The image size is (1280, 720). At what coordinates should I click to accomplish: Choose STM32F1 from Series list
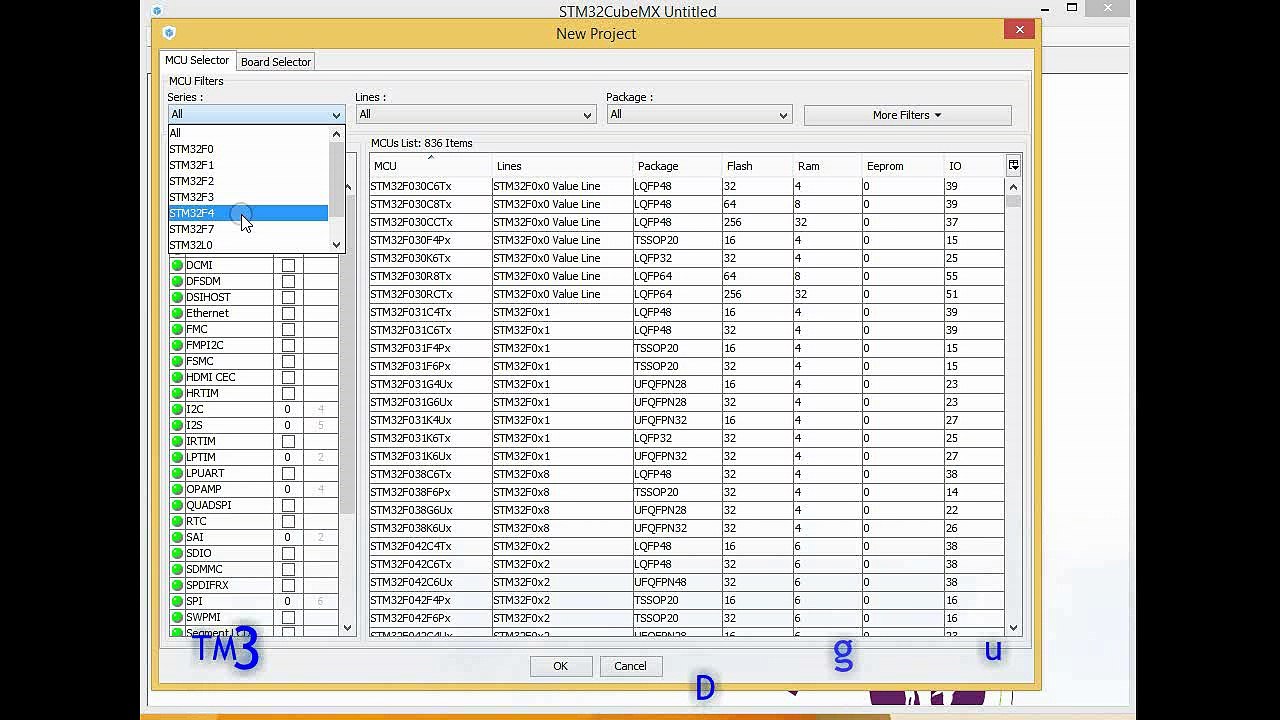point(247,165)
